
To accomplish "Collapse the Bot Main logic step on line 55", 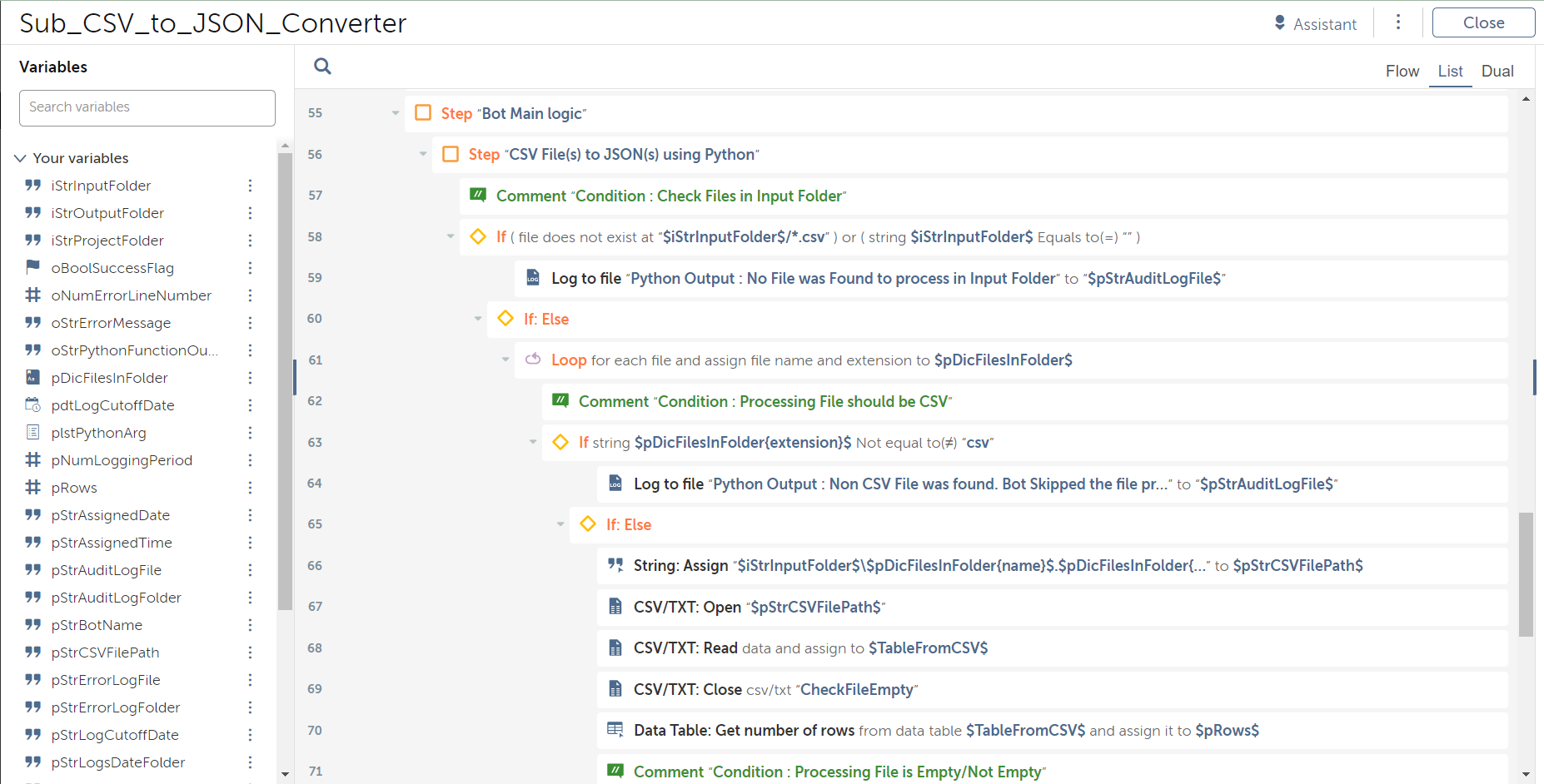I will (396, 113).
